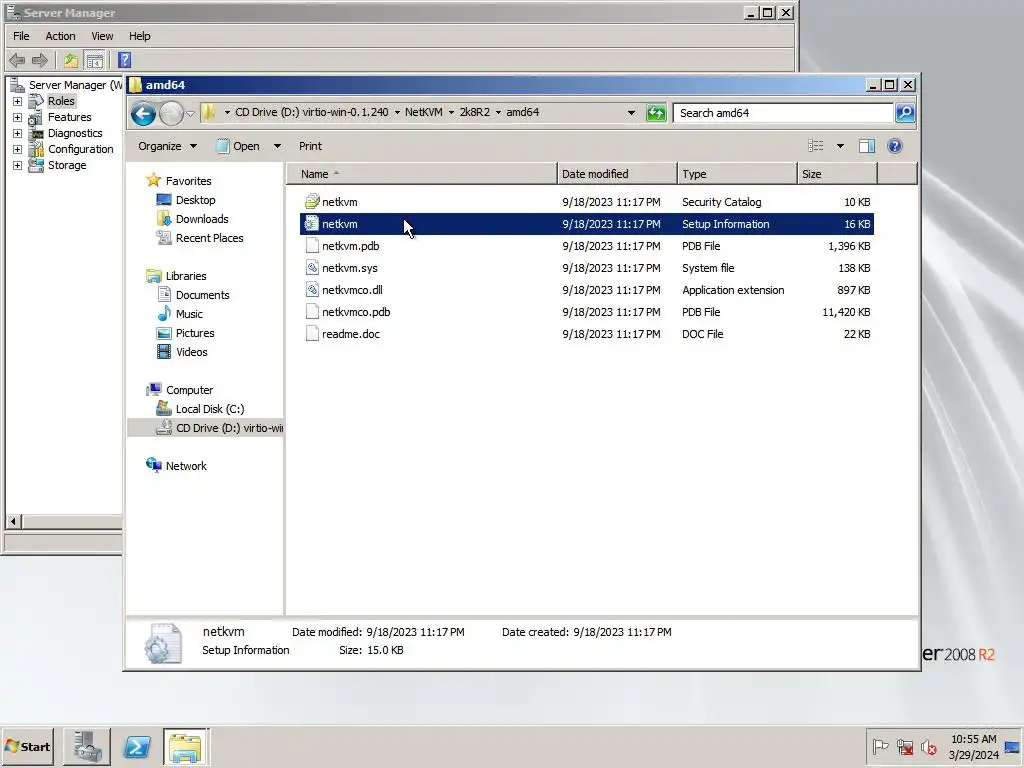
Task: Select Music library
Action: 180,314
